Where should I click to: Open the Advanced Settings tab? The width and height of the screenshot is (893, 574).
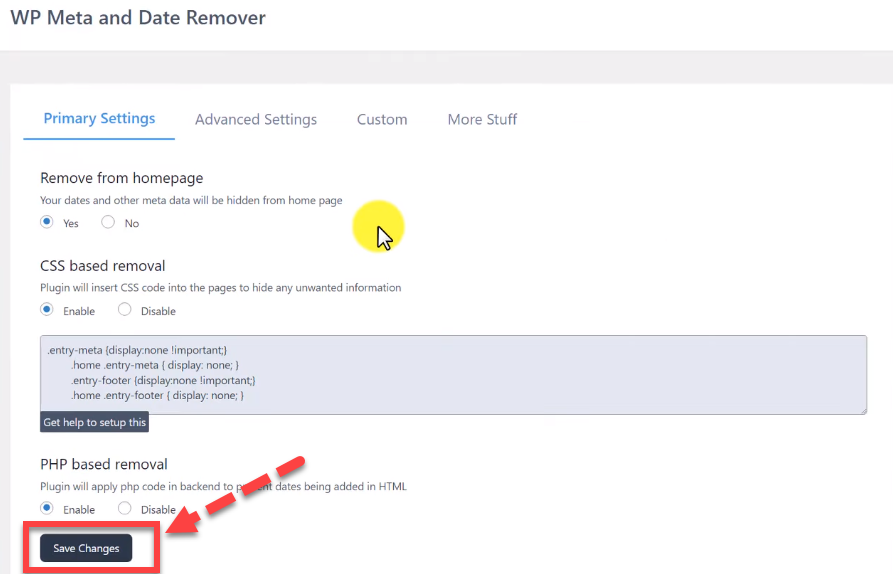tap(256, 120)
